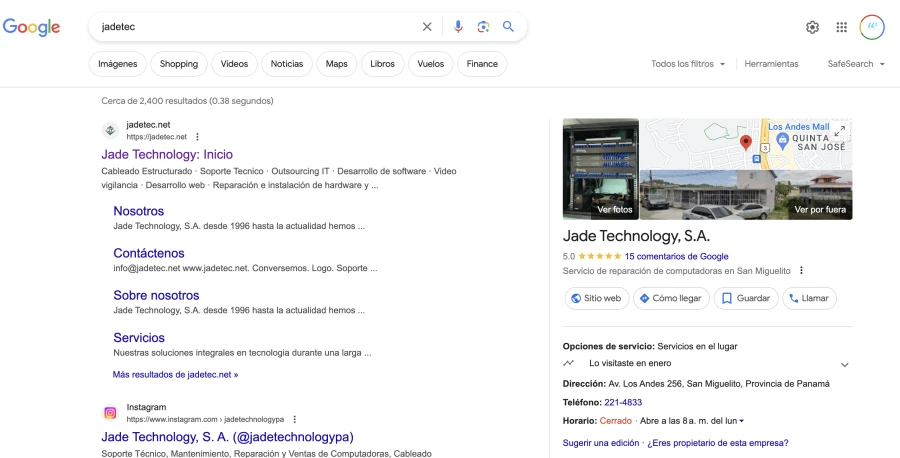Open the Todos los filtros dropdown
900x458 pixels.
tap(688, 64)
